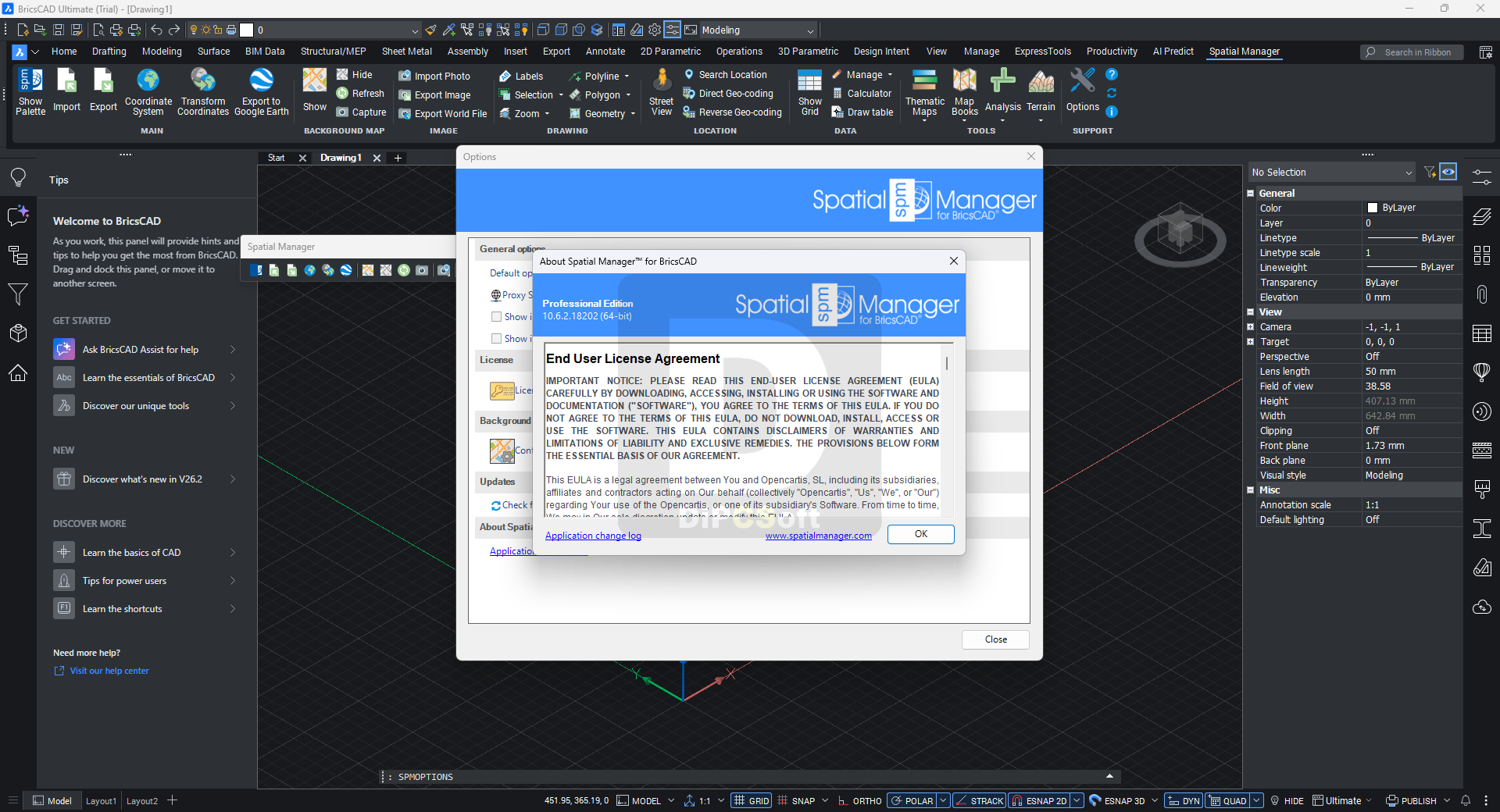Expand the Polyline dropdown arrow
1500x812 pixels.
click(x=627, y=77)
